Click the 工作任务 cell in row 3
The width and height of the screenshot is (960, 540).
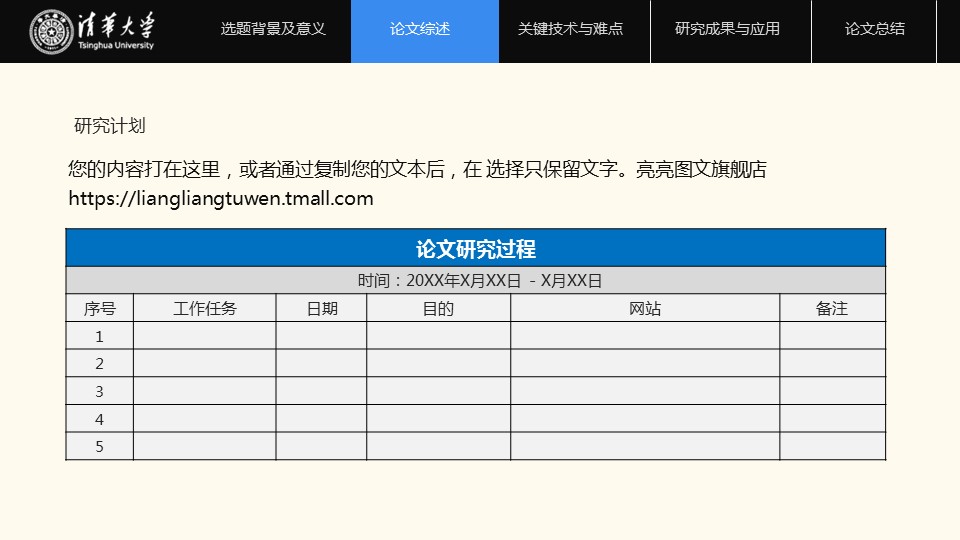pos(205,391)
